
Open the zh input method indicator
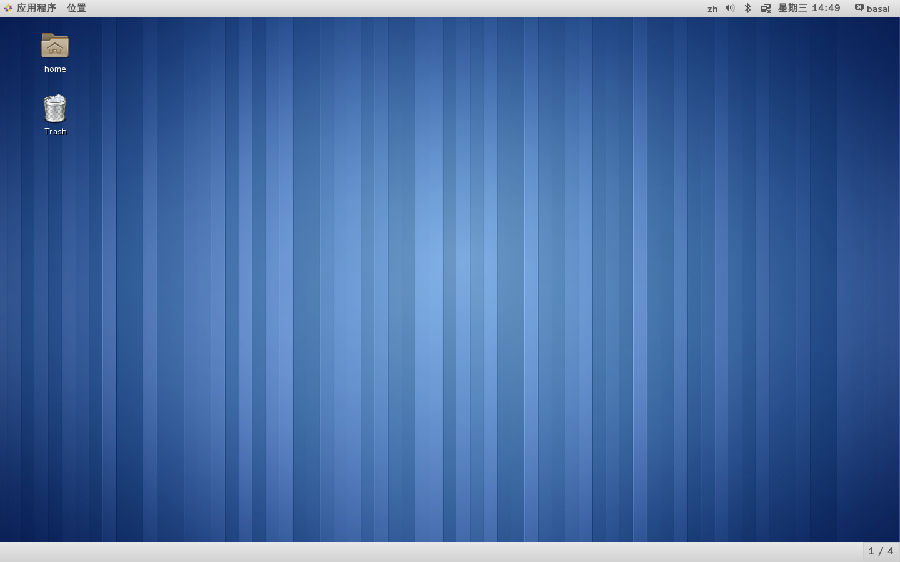pos(712,8)
